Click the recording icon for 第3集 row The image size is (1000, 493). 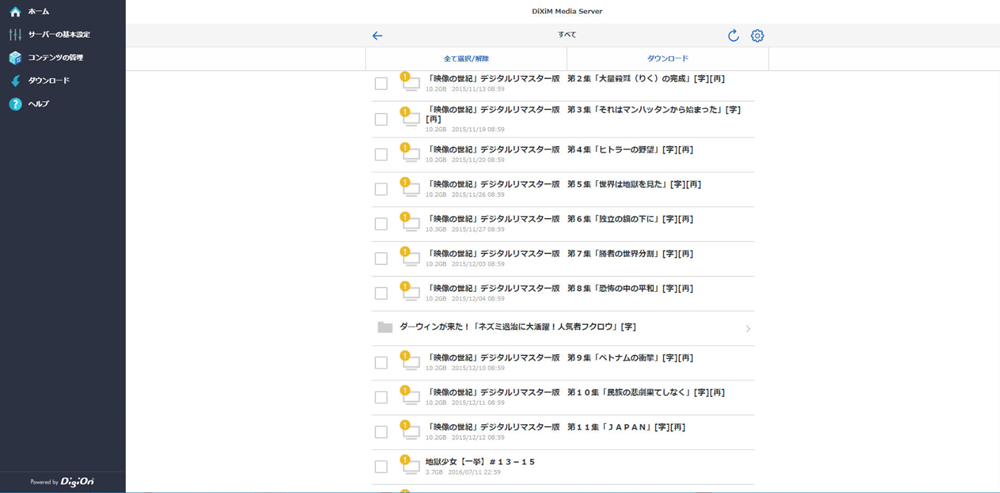click(x=409, y=117)
